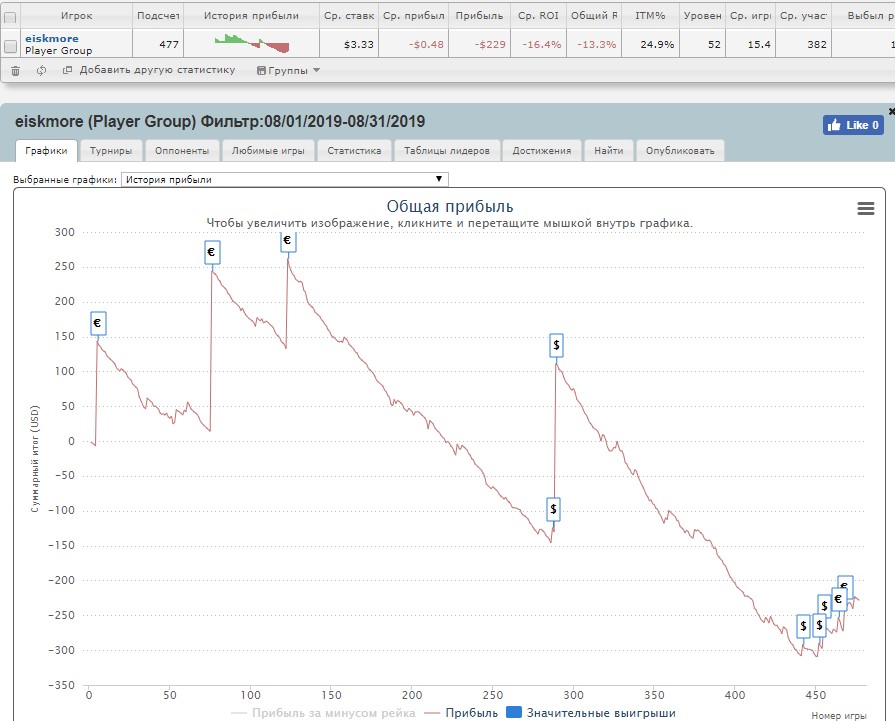Sort by the Прибыль column header
Image resolution: width=895 pixels, height=721 pixels.
(479, 16)
